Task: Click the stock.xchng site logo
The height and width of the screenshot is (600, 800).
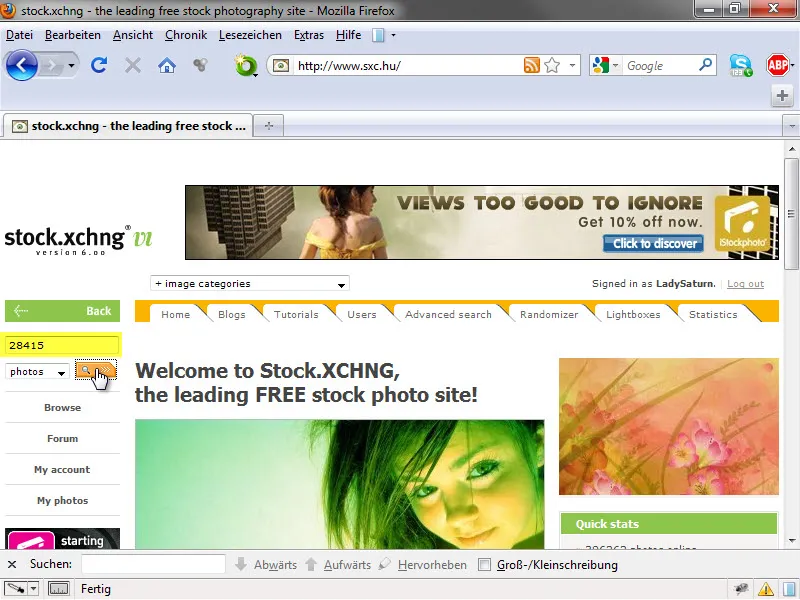Action: point(79,240)
